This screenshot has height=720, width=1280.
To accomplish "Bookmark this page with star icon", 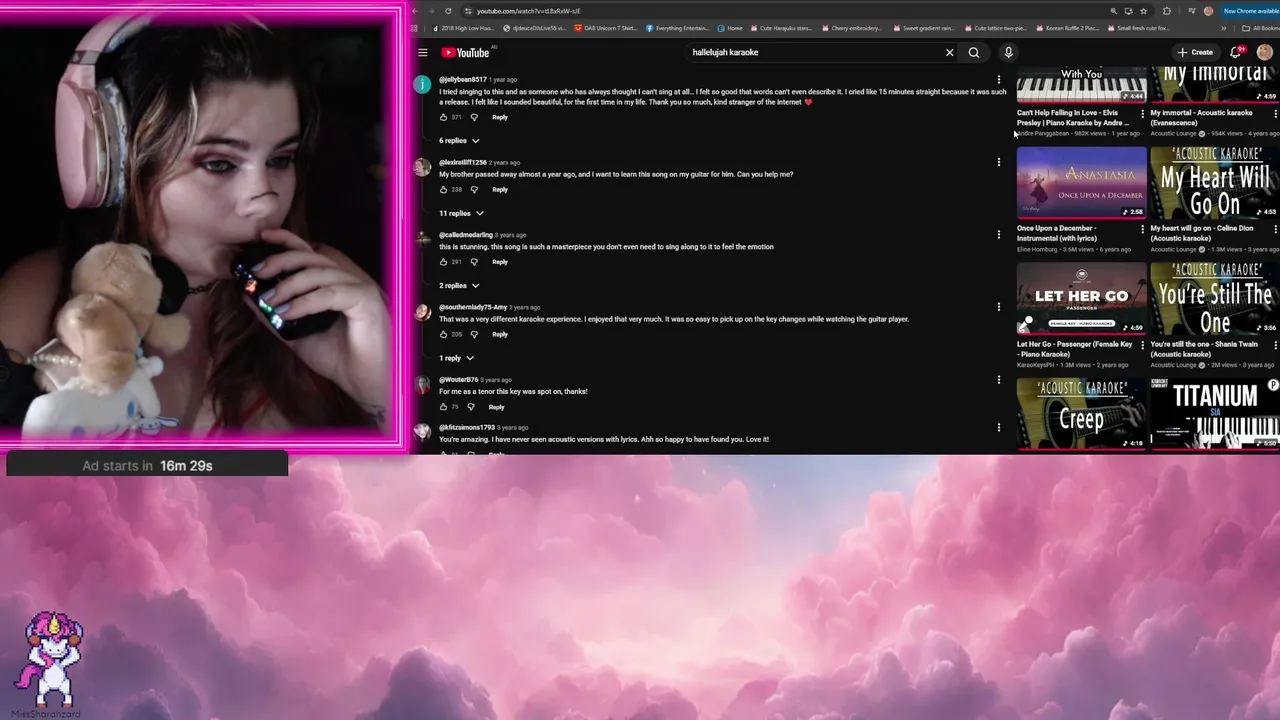I will [x=1143, y=11].
